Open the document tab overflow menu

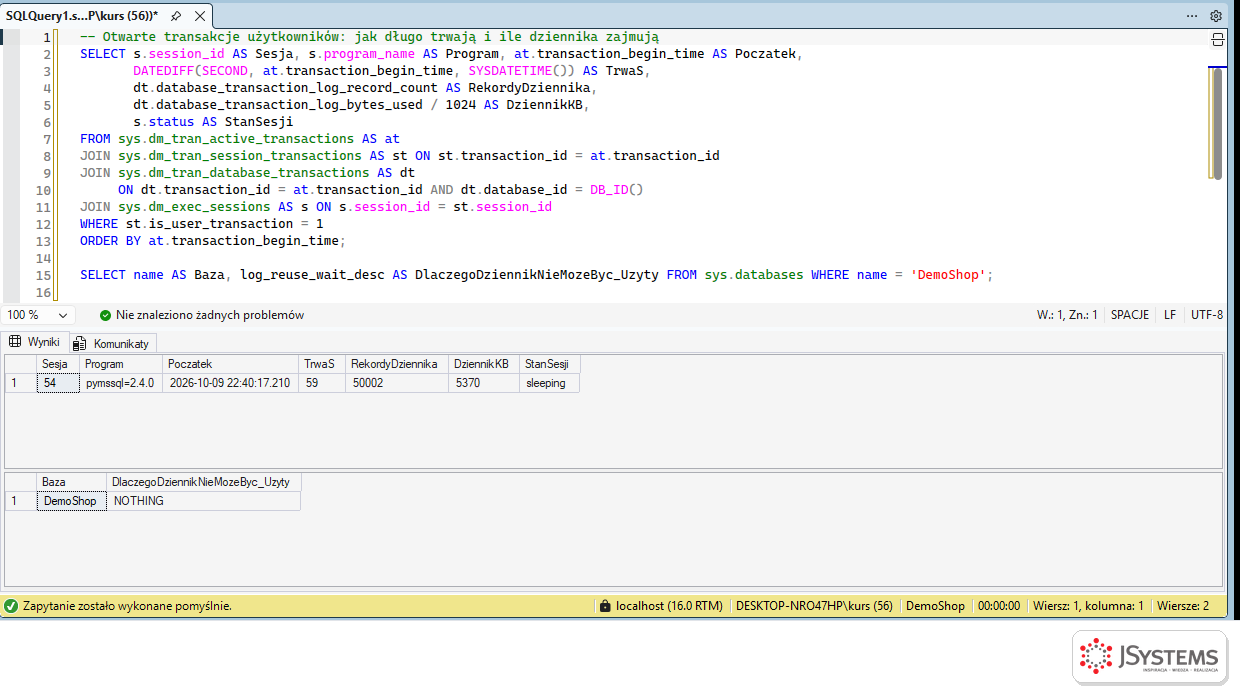(1192, 16)
